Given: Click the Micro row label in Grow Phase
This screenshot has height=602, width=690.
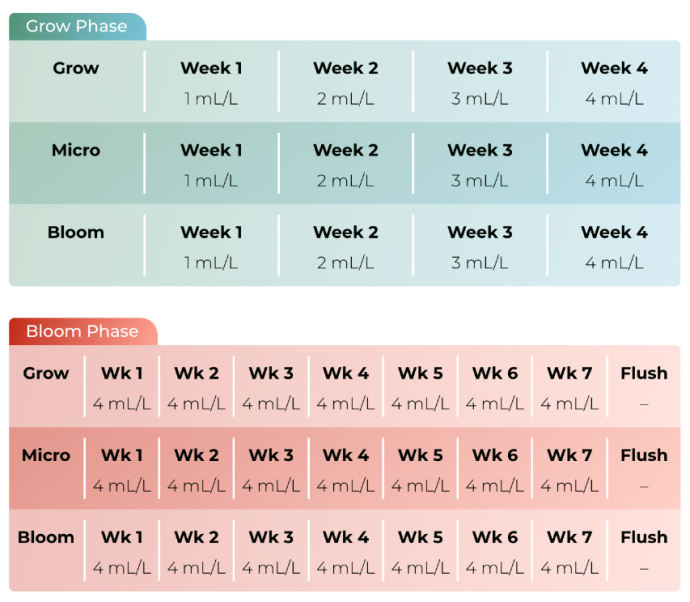Looking at the screenshot, I should (76, 151).
